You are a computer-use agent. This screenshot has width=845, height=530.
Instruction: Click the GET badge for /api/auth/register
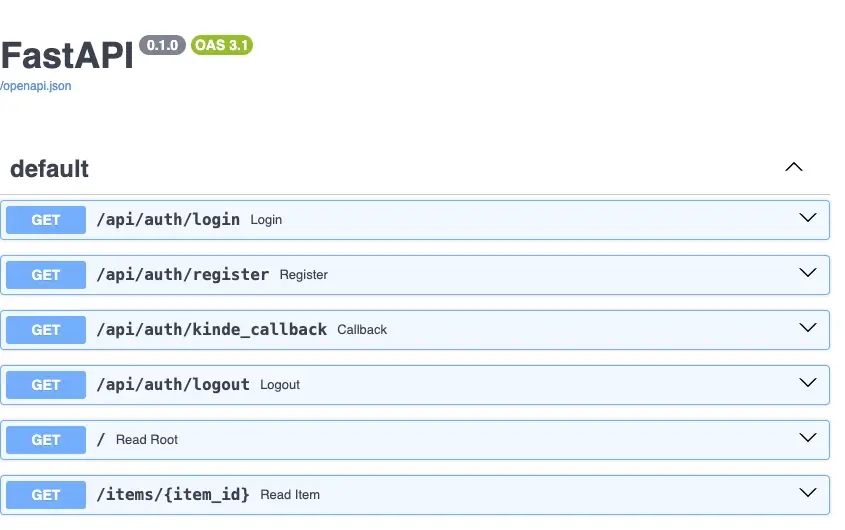[46, 275]
